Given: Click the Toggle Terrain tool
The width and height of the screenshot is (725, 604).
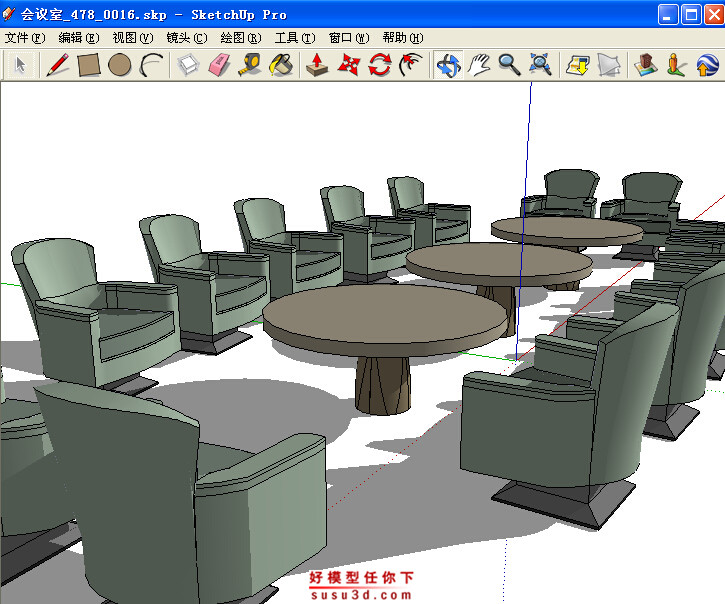Looking at the screenshot, I should 645,65.
